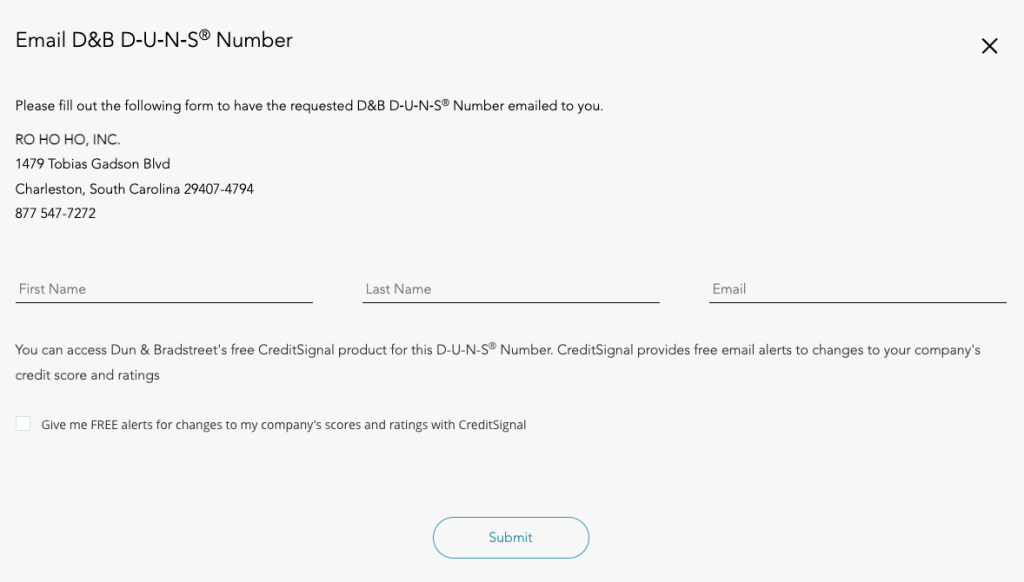
Task: Click the CreditSignal product description text
Action: pyautogui.click(x=497, y=350)
